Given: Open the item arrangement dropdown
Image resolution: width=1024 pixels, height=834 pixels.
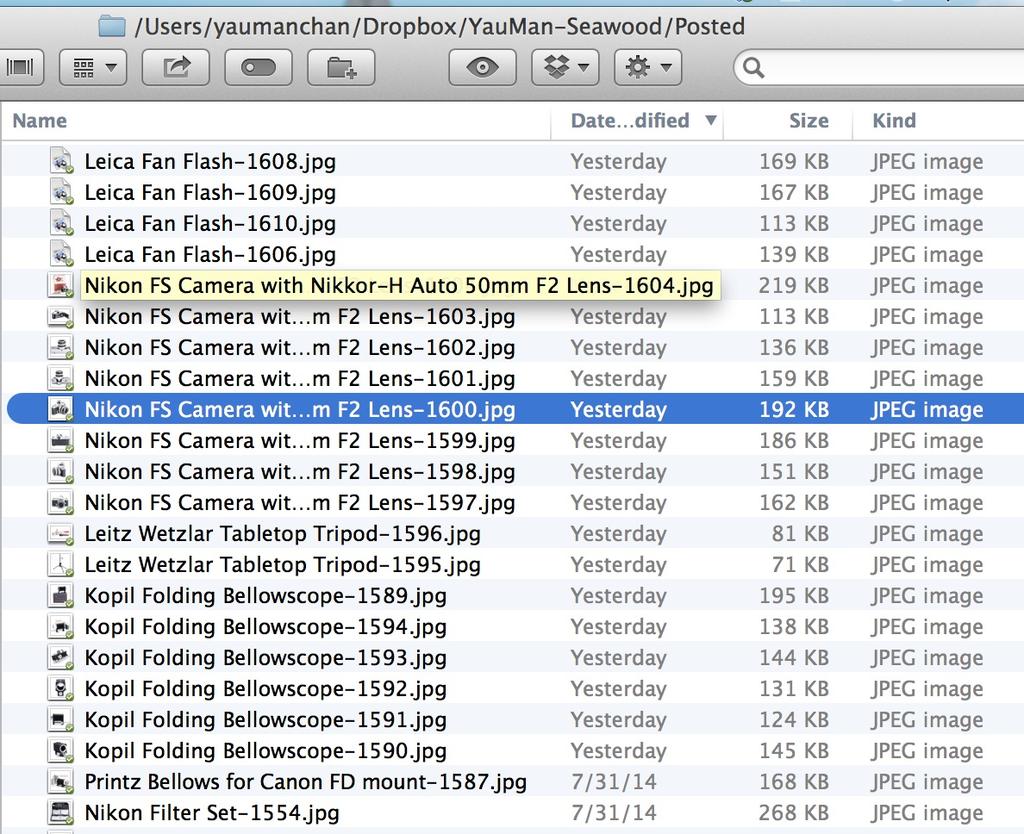Looking at the screenshot, I should pyautogui.click(x=94, y=67).
